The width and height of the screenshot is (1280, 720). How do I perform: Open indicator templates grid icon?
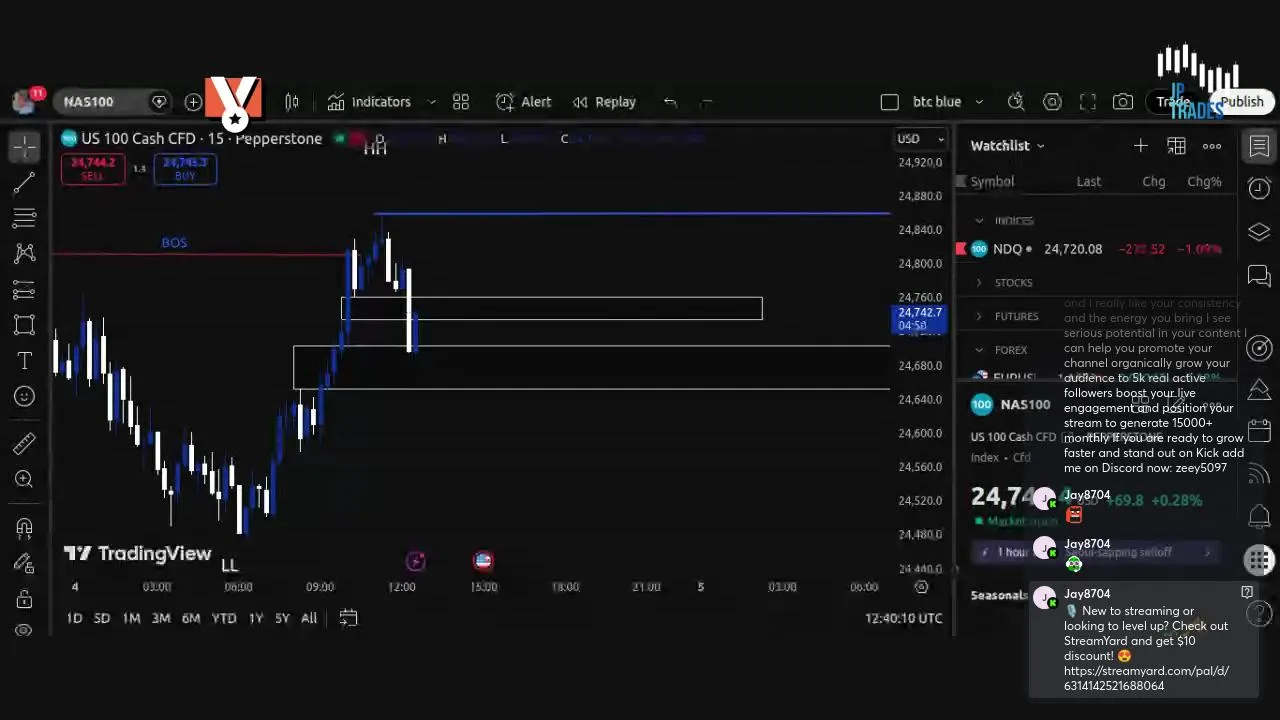[461, 102]
